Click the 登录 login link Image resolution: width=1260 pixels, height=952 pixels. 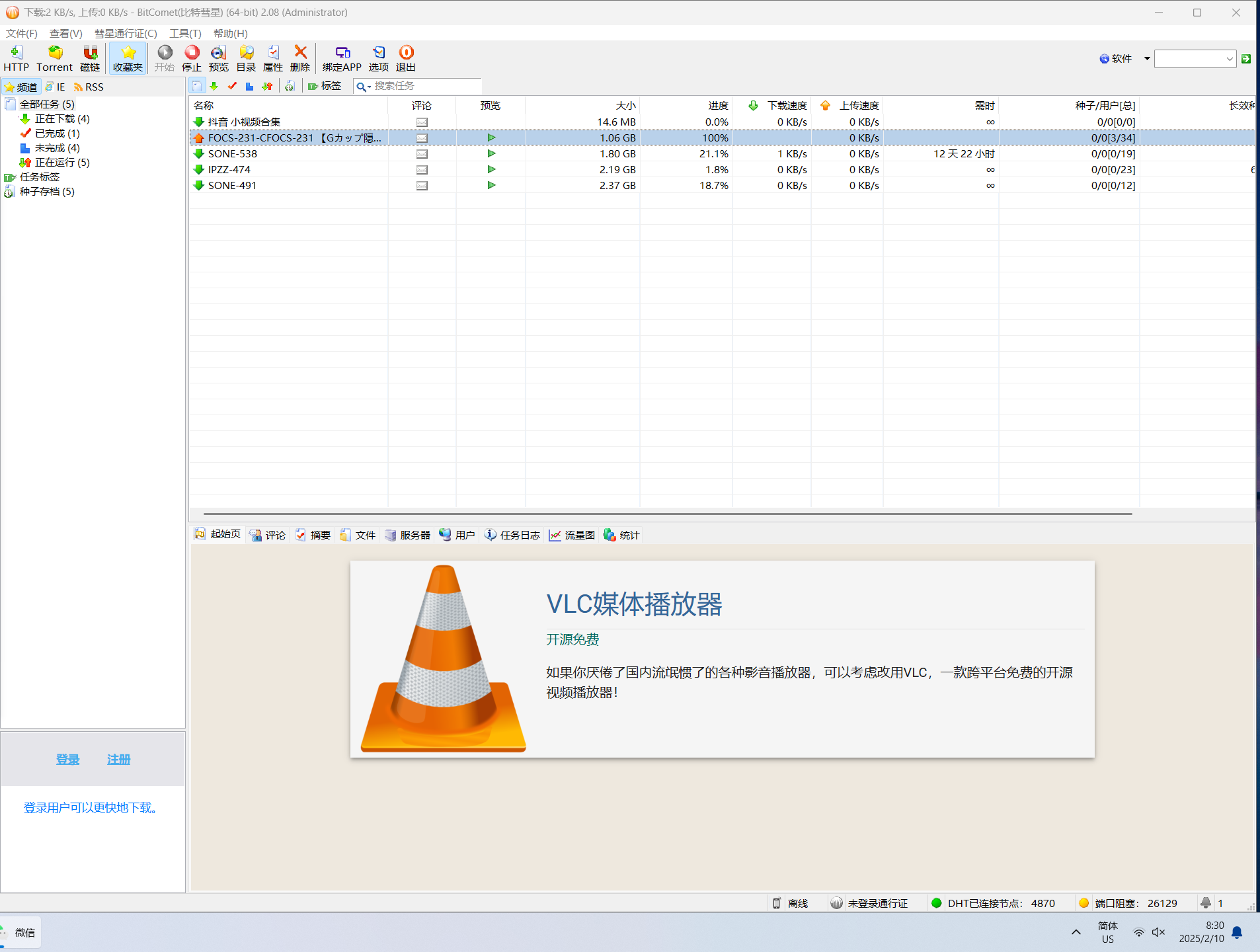coord(67,760)
